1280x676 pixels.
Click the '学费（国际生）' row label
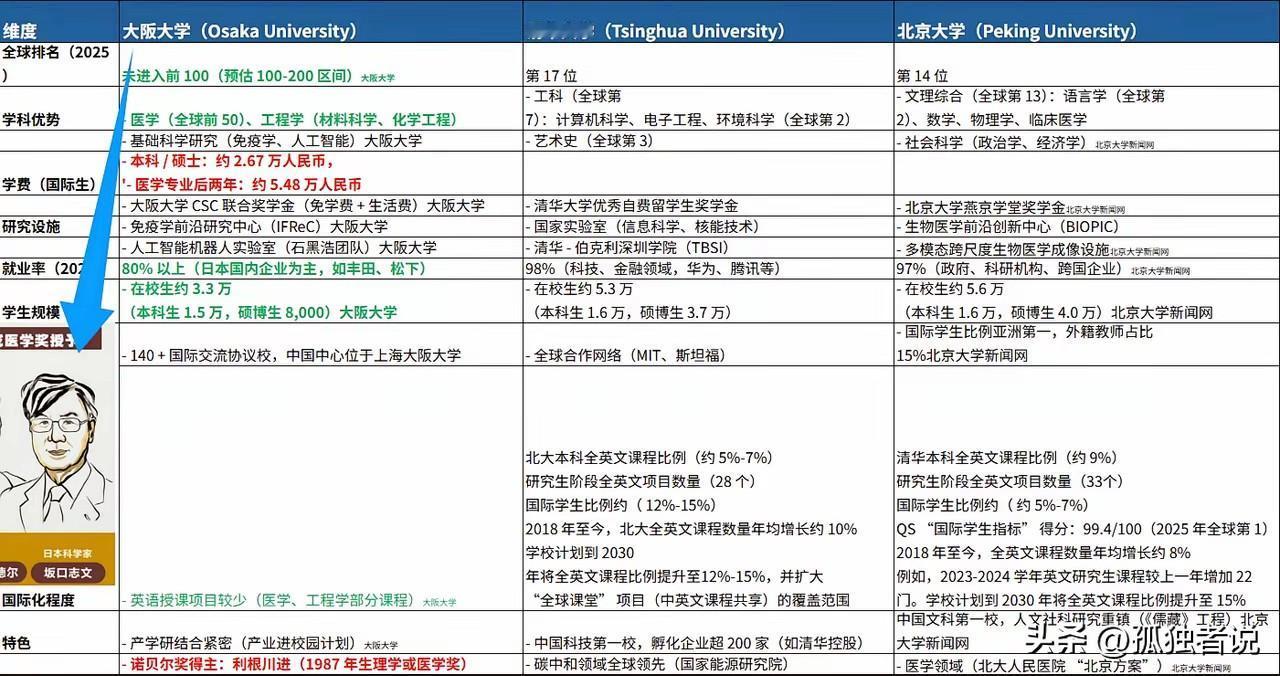(49, 184)
